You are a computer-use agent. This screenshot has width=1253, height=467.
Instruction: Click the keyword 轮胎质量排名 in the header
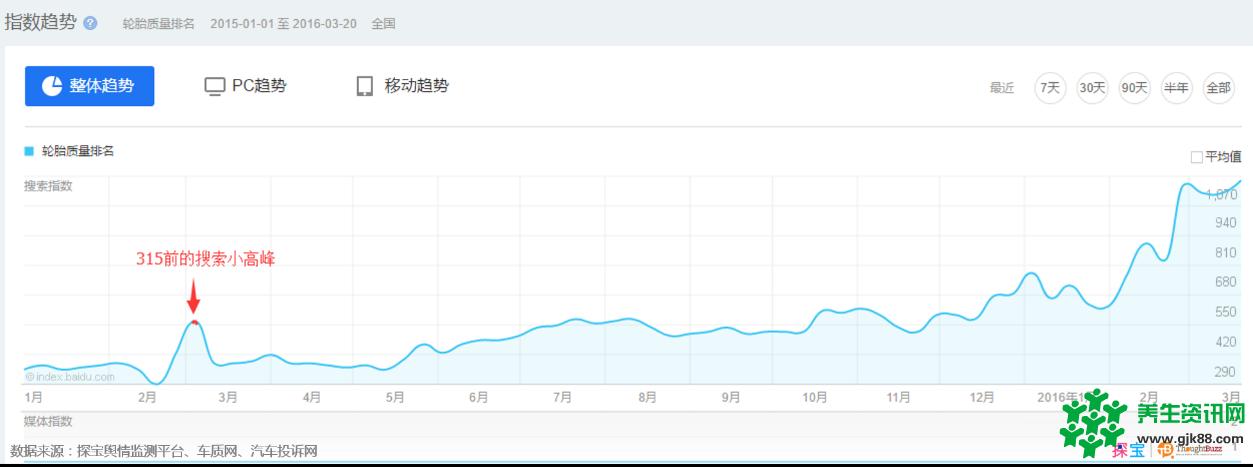pyautogui.click(x=160, y=23)
